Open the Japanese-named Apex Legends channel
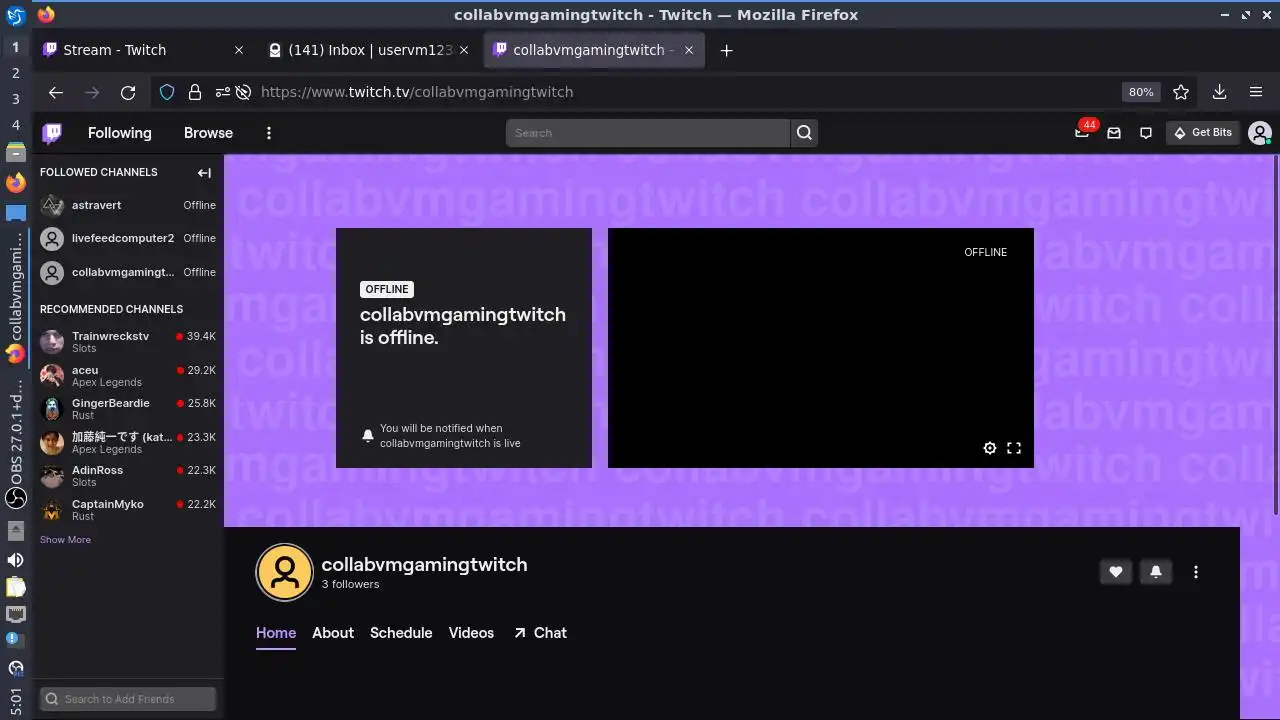Screen dimensions: 1280x720 click(x=128, y=443)
